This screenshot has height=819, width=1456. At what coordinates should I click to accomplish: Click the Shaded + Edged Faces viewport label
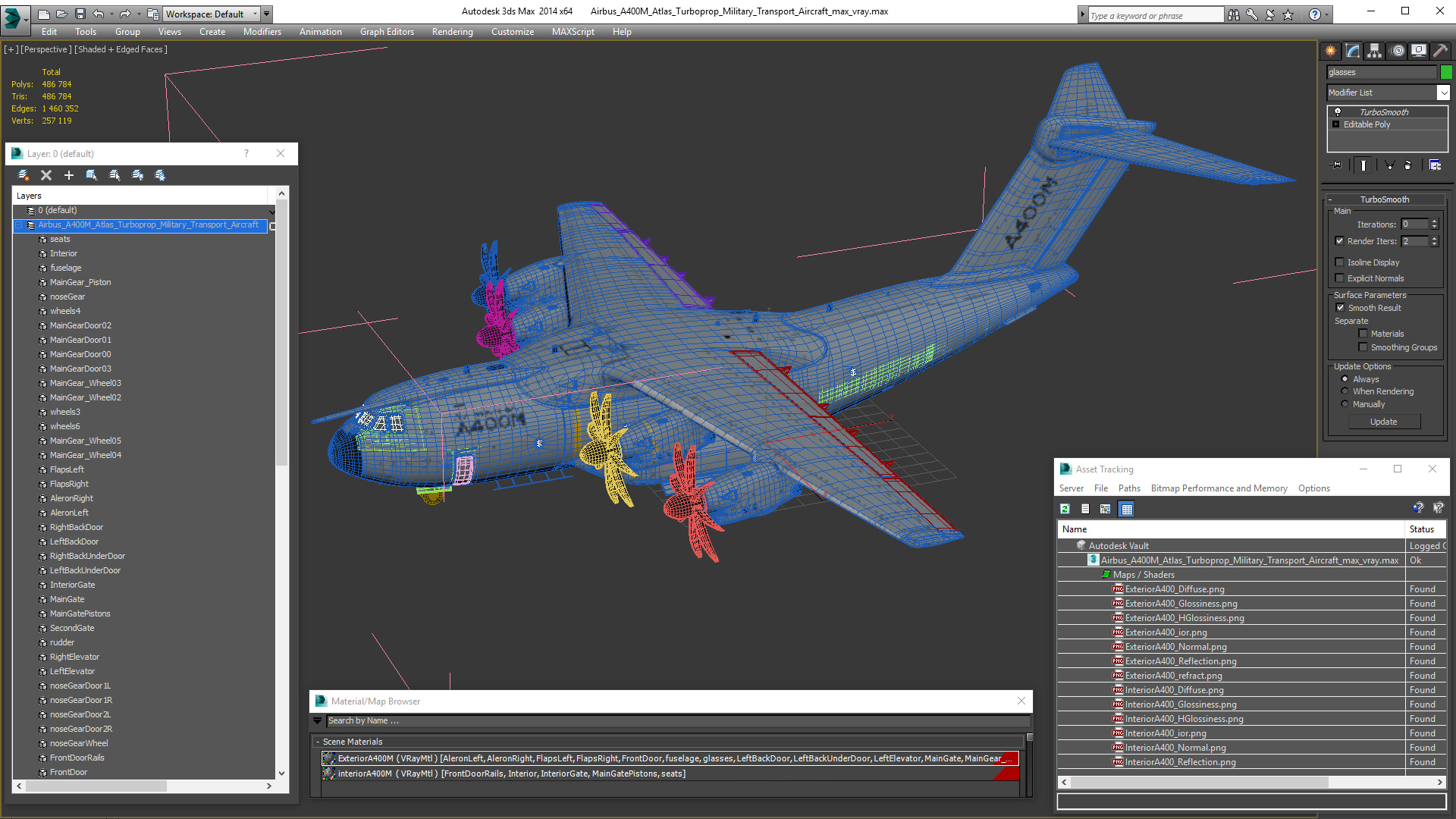pos(121,49)
